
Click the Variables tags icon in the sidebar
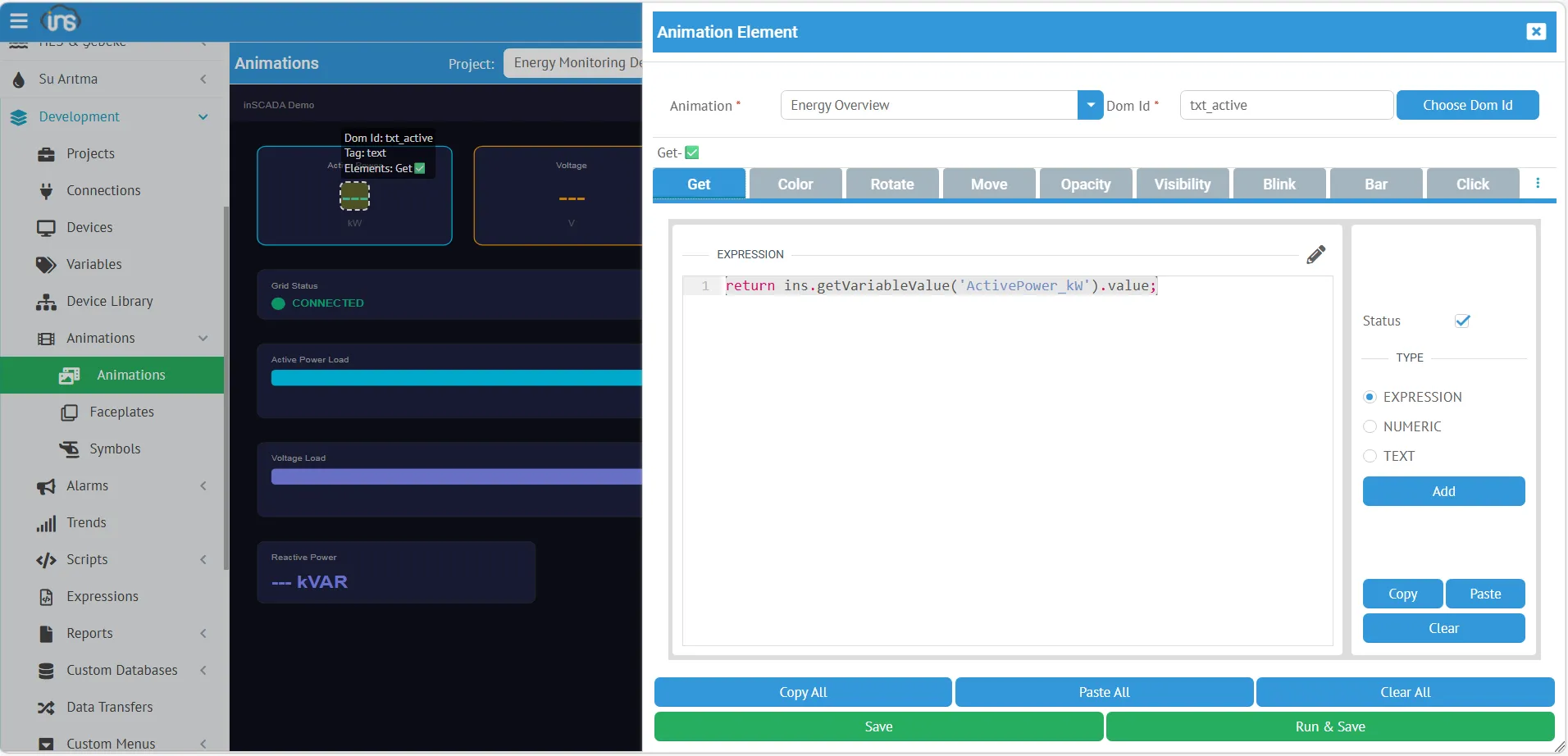tap(46, 265)
